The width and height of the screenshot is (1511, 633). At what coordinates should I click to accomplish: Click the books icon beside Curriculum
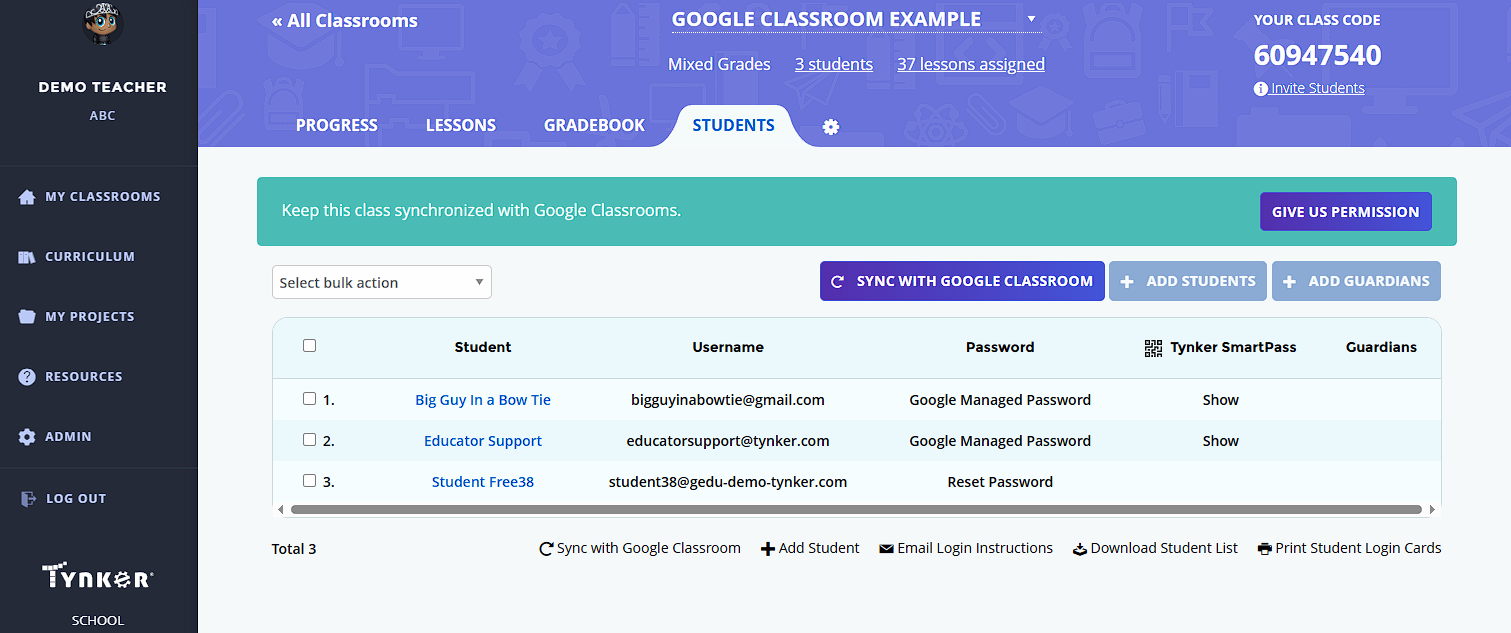(27, 257)
